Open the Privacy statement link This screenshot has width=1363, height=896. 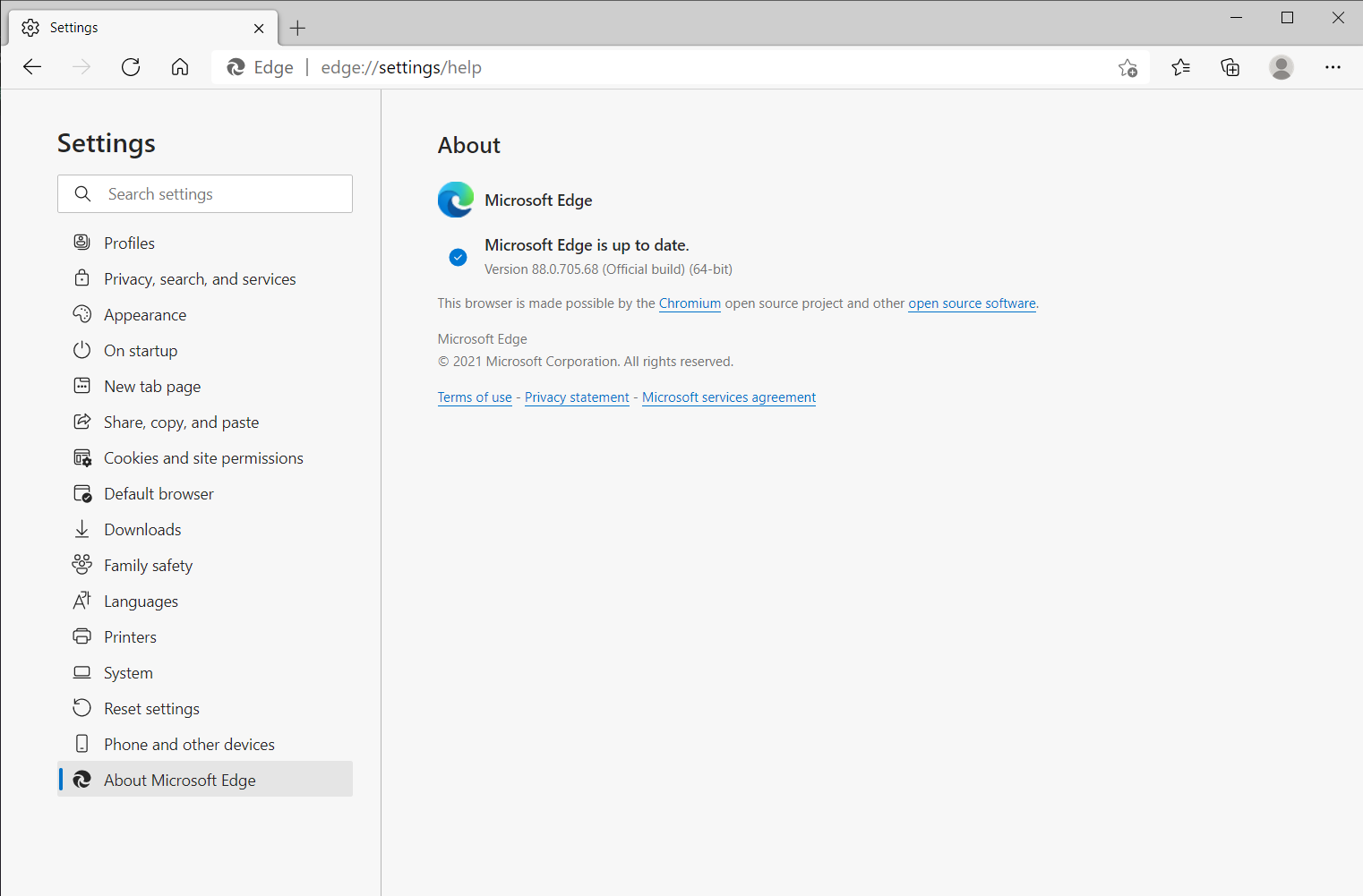click(577, 397)
